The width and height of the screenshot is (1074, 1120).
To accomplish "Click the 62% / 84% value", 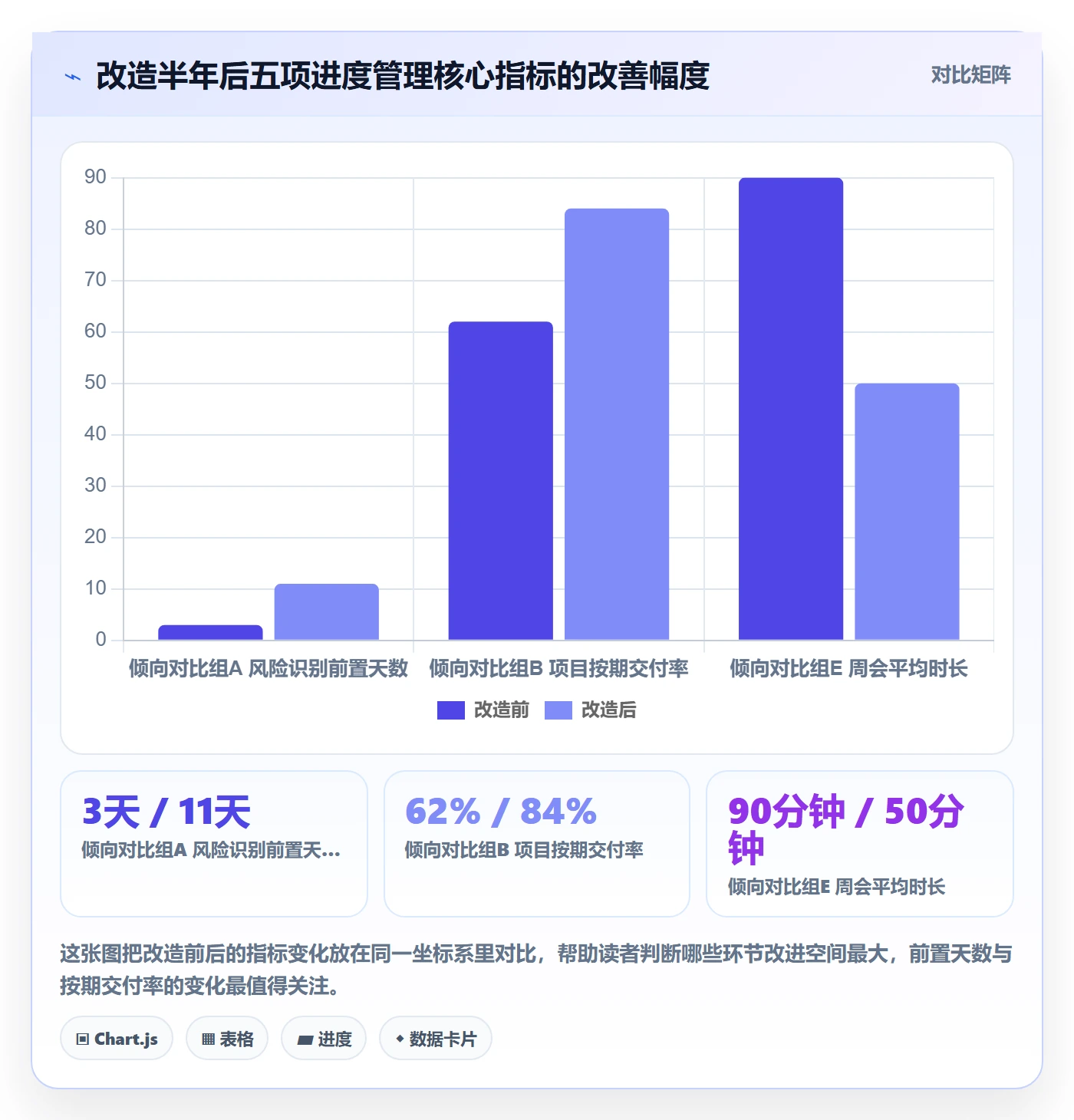I will [x=501, y=812].
